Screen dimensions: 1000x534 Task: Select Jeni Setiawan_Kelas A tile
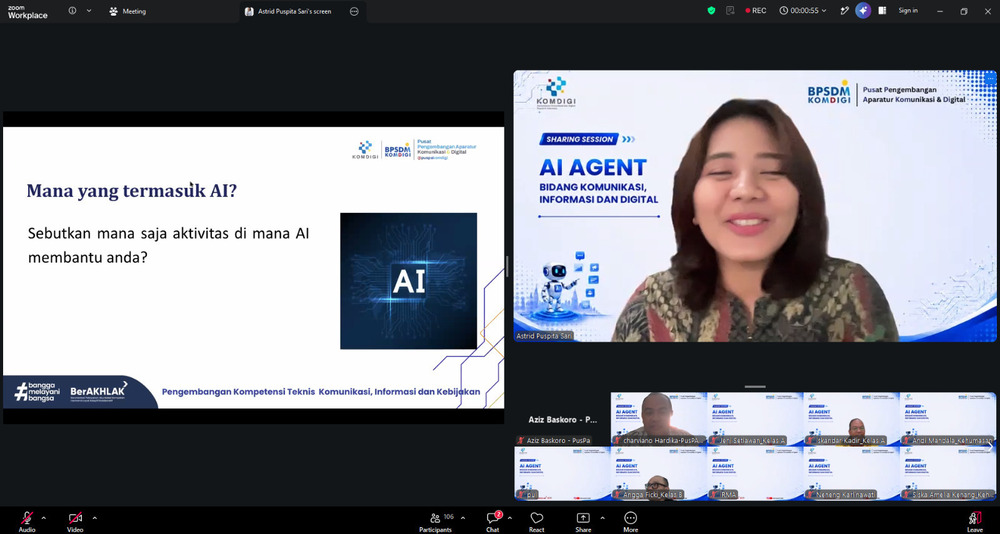click(754, 419)
